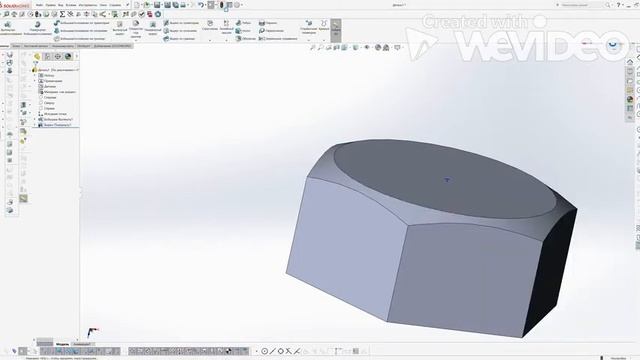Switch to FeatureManager design tree tab
The height and width of the screenshot is (360, 640).
click(37, 57)
